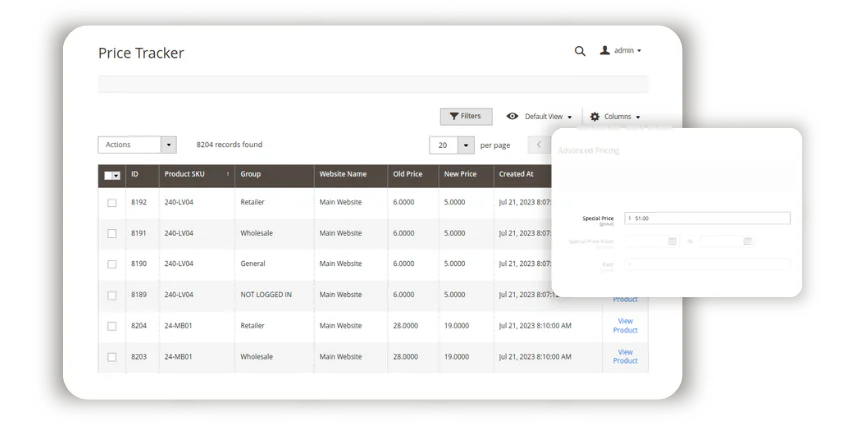This screenshot has height=425, width=853.
Task: Check the row with ID 8203
Action: [112, 357]
